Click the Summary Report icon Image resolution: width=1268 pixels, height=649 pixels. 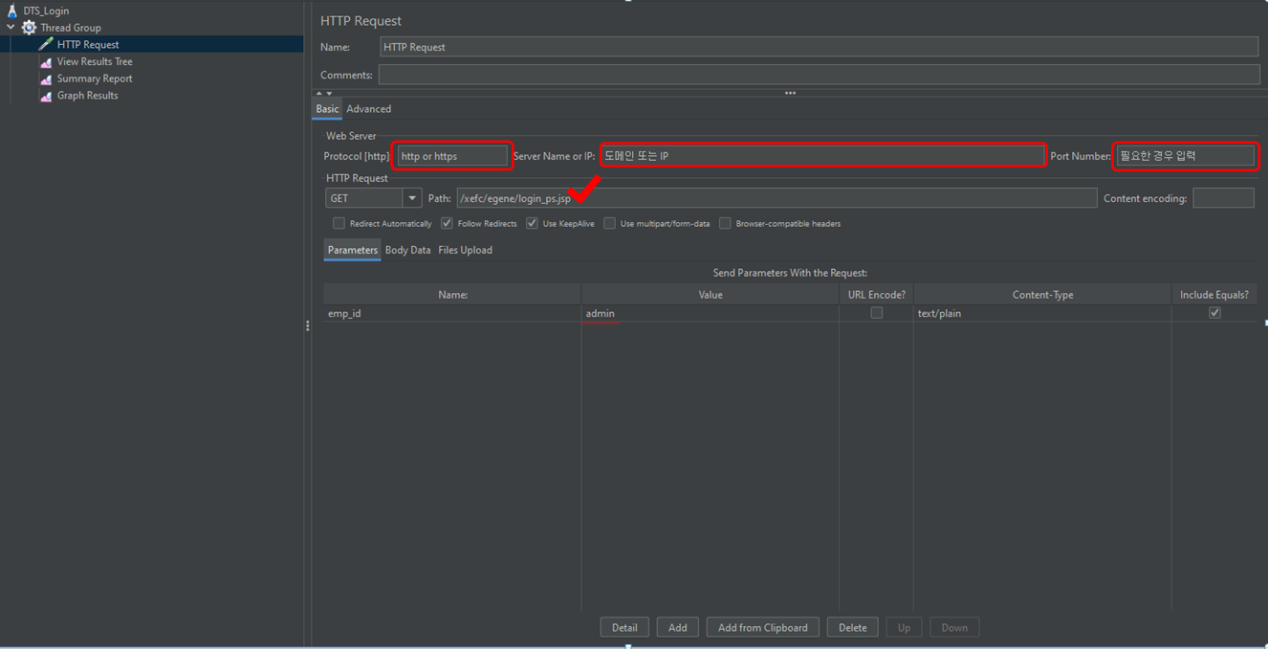point(46,79)
